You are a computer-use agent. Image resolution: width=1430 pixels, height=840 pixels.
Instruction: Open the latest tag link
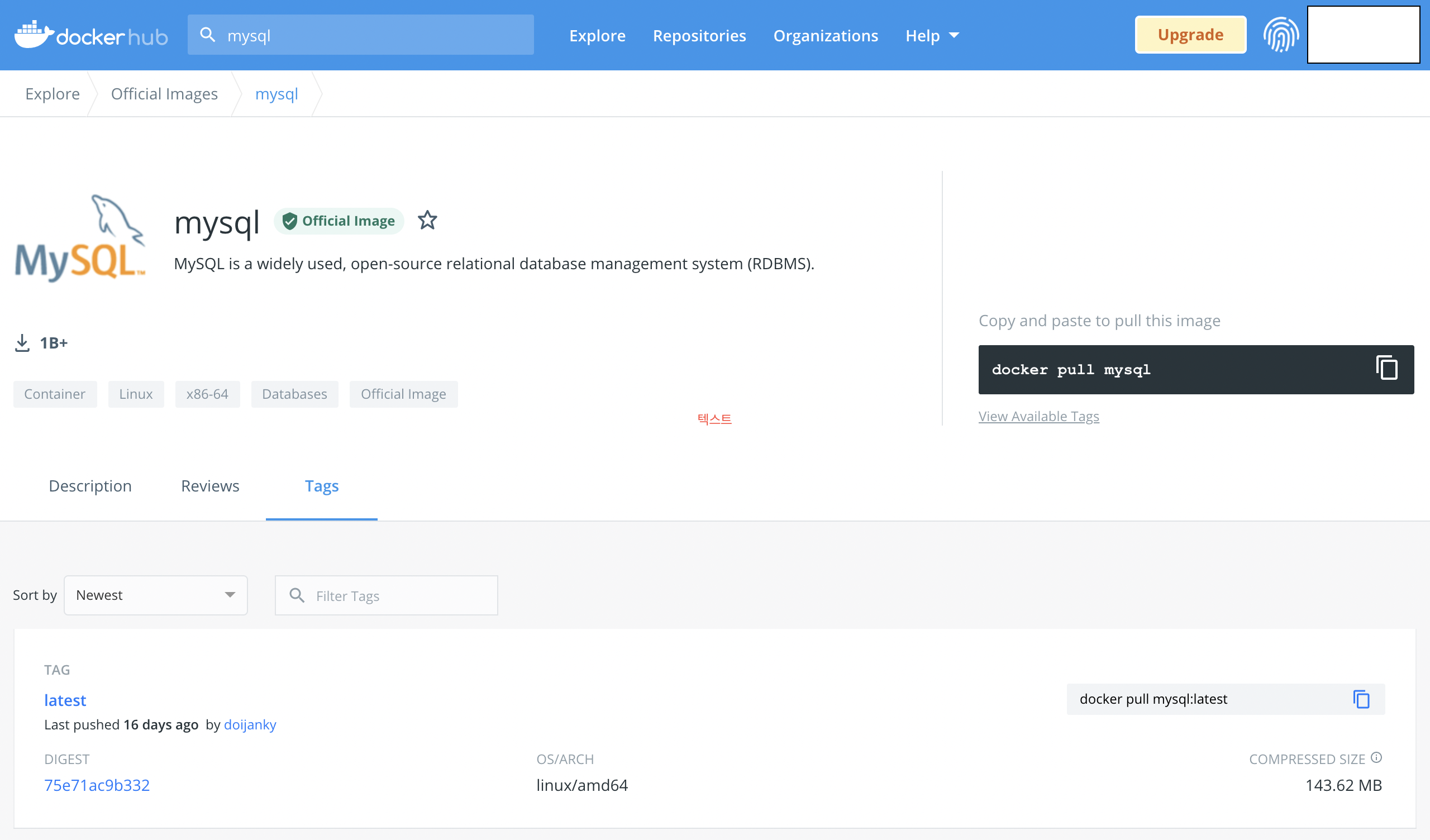[x=65, y=700]
